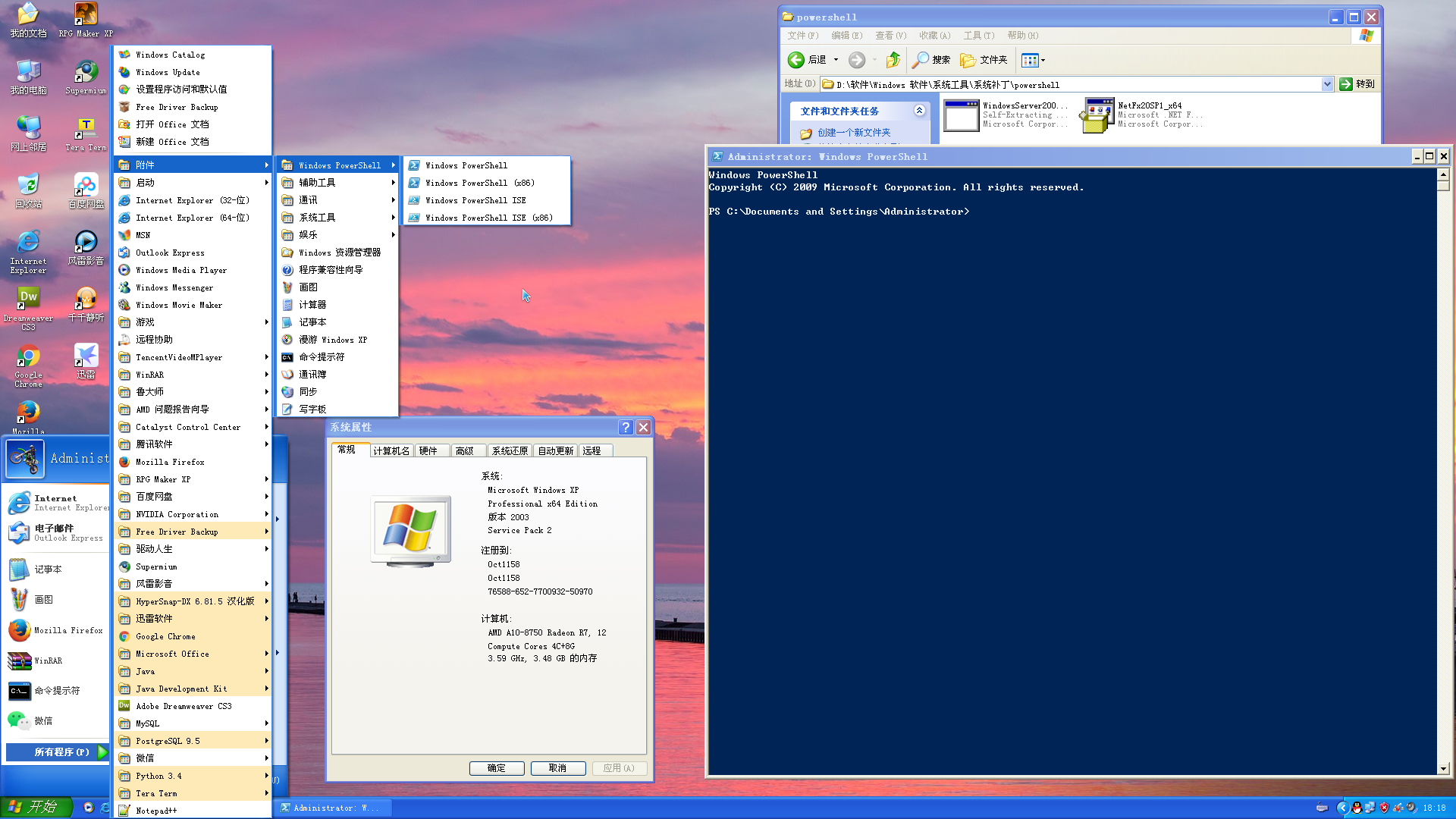Open RPG Maker XP desktop icon

point(86,20)
